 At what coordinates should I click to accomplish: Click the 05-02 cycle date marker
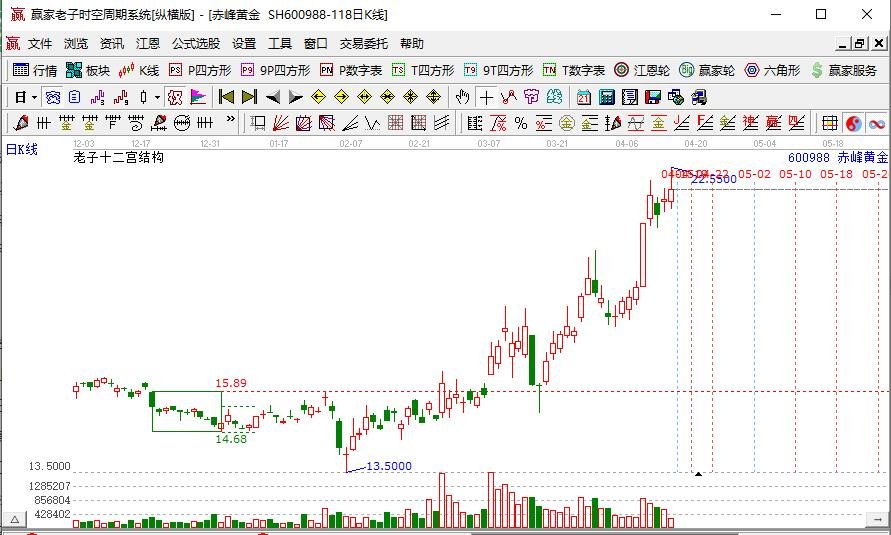[755, 174]
